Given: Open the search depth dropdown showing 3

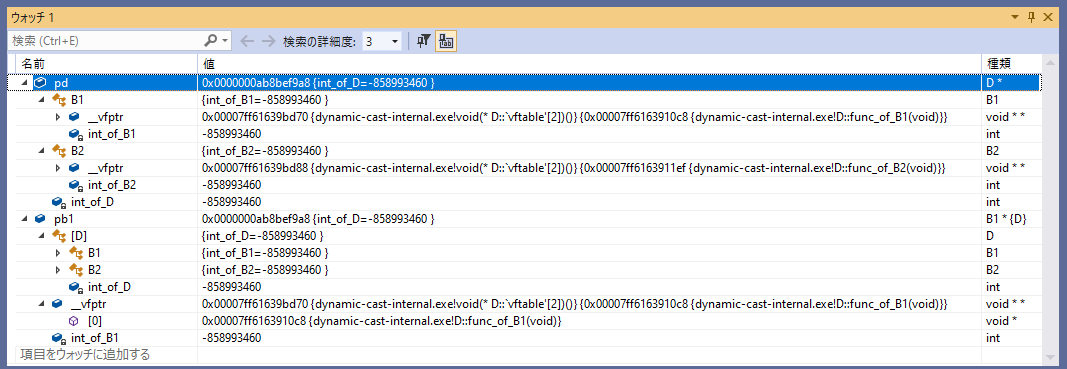Looking at the screenshot, I should coord(382,42).
